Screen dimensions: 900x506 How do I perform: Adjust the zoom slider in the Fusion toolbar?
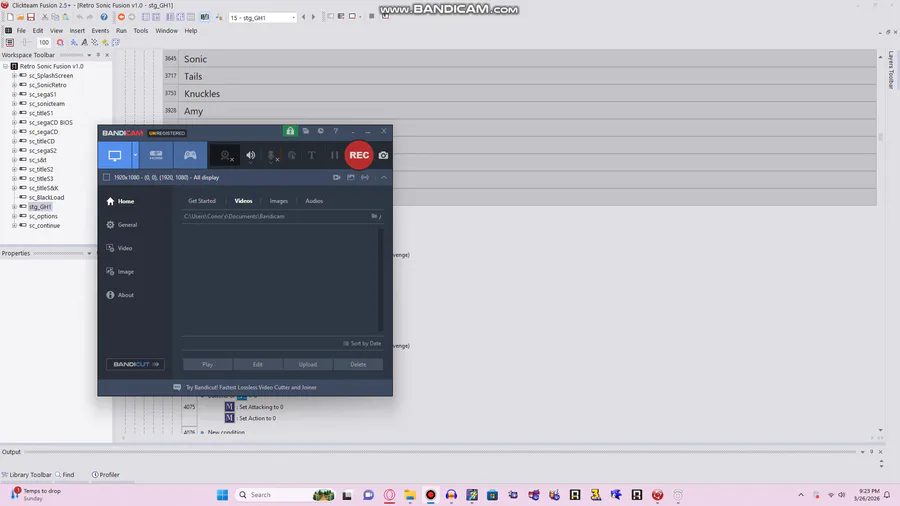click(26, 42)
